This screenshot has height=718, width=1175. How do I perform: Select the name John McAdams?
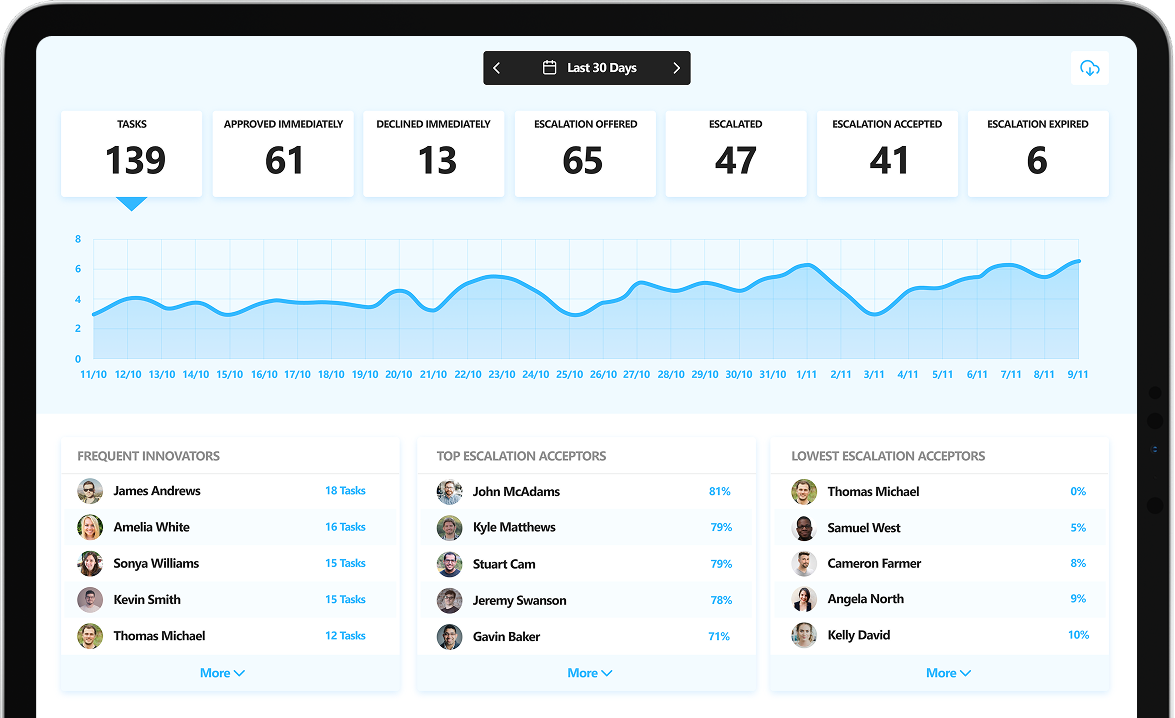click(x=516, y=492)
